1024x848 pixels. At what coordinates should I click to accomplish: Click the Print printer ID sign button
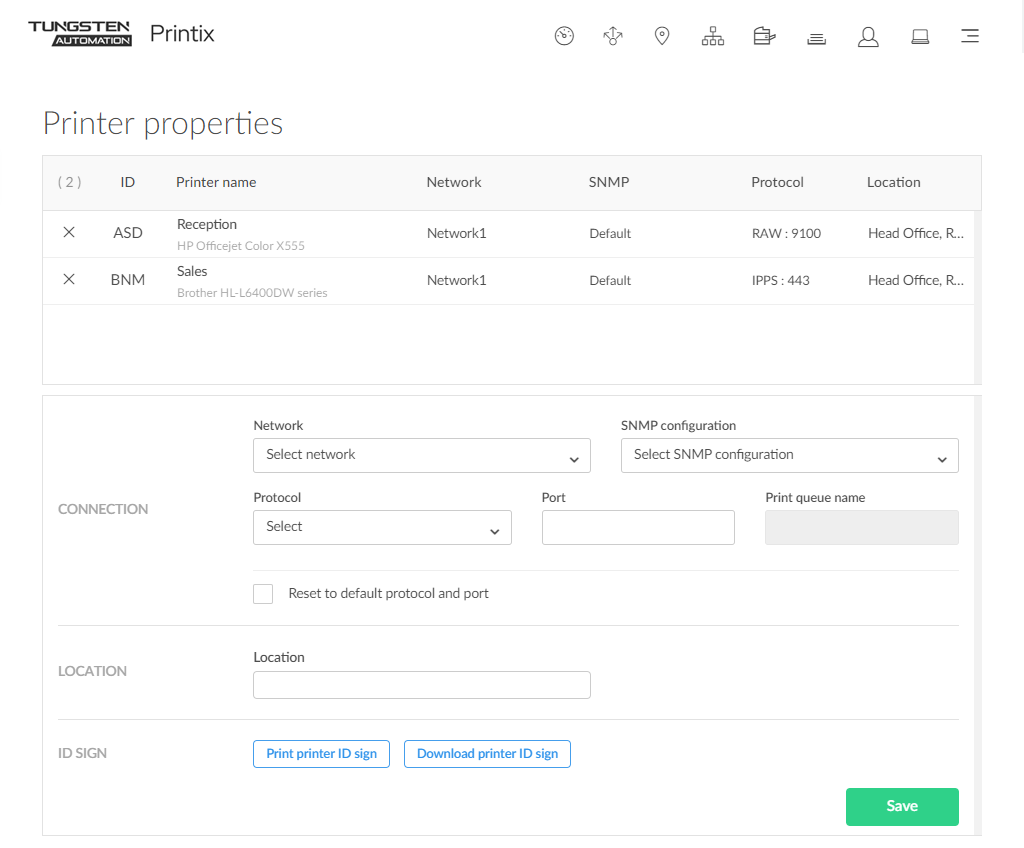tap(321, 754)
